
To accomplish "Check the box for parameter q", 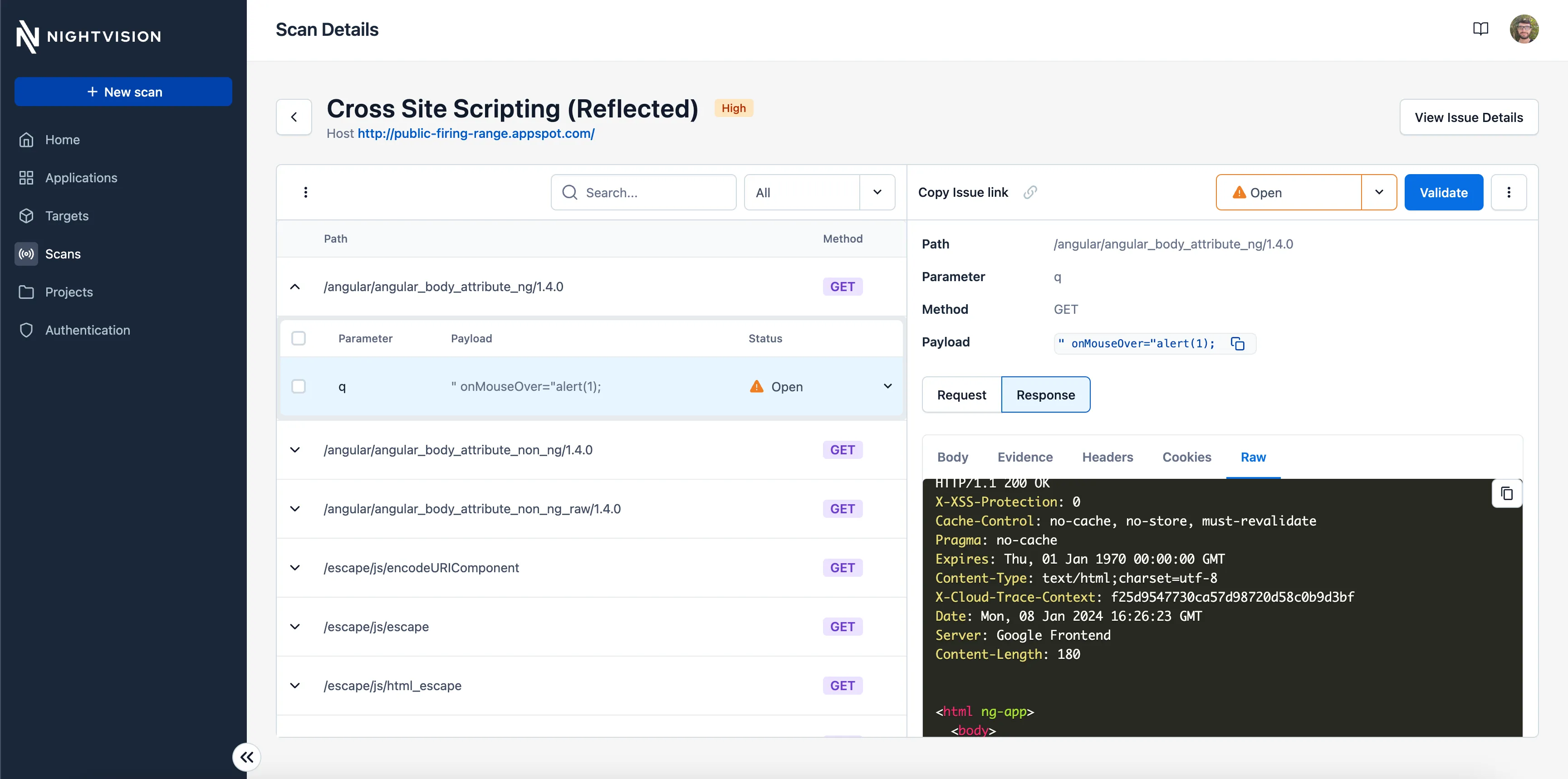I will (x=298, y=386).
